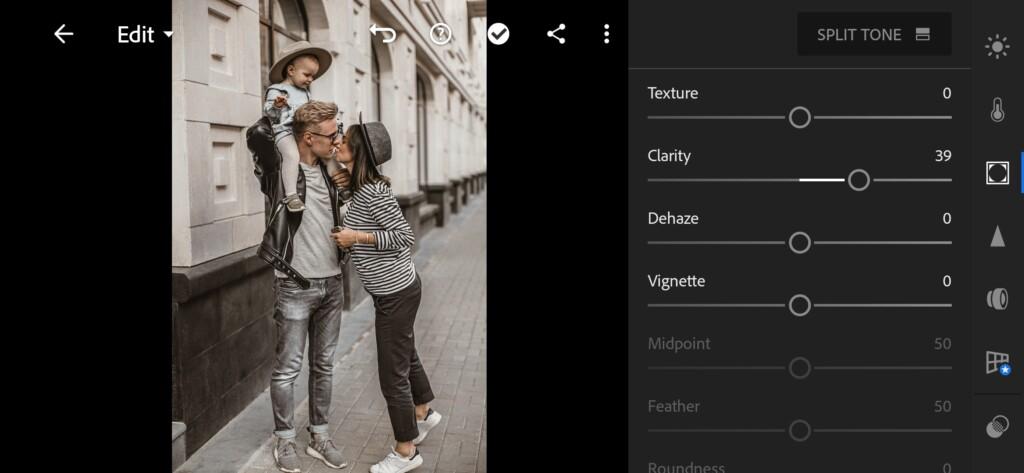Open the Color panel thermometer icon
Image resolution: width=1024 pixels, height=473 pixels.
997,110
